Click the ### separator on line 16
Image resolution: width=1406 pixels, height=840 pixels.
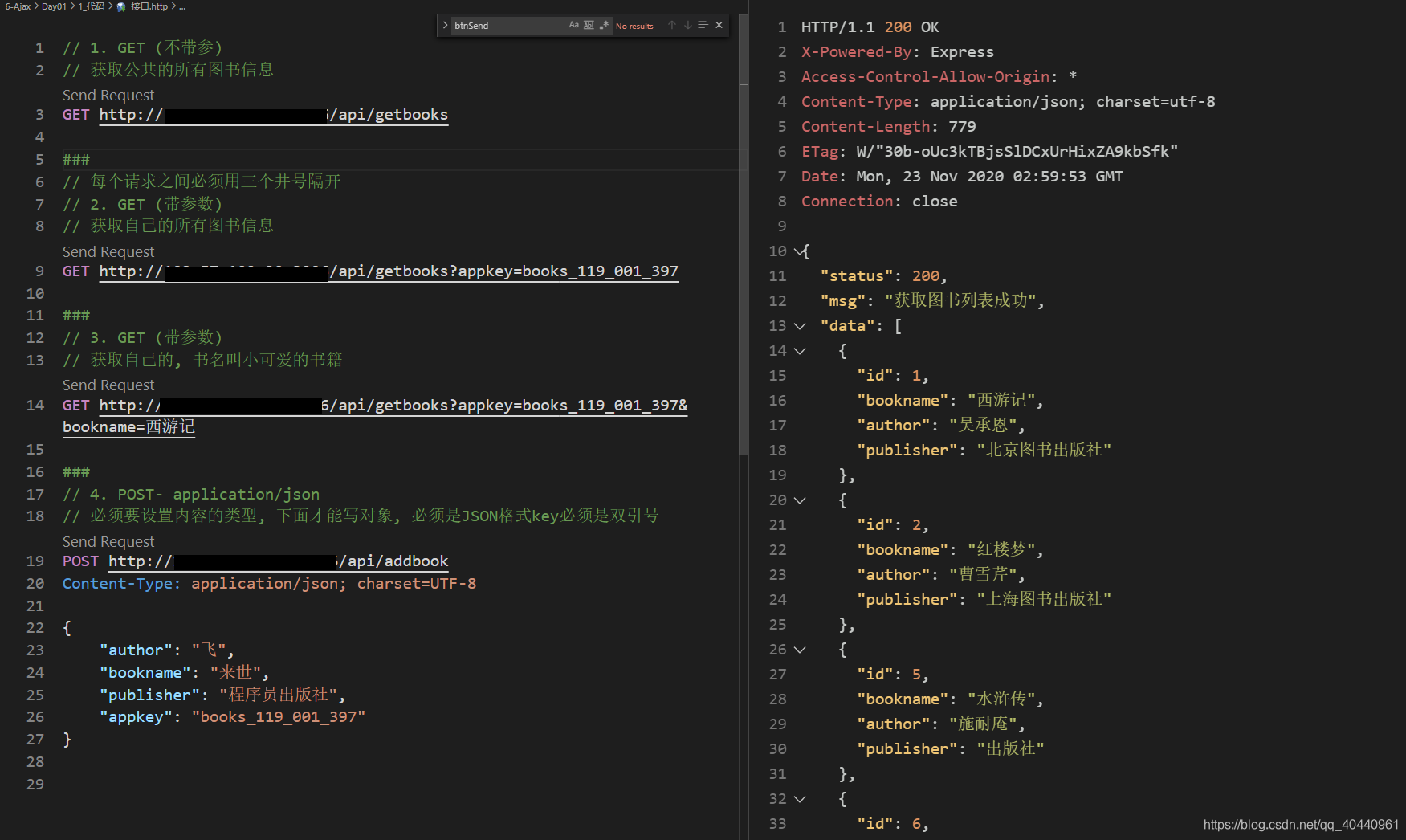(76, 472)
